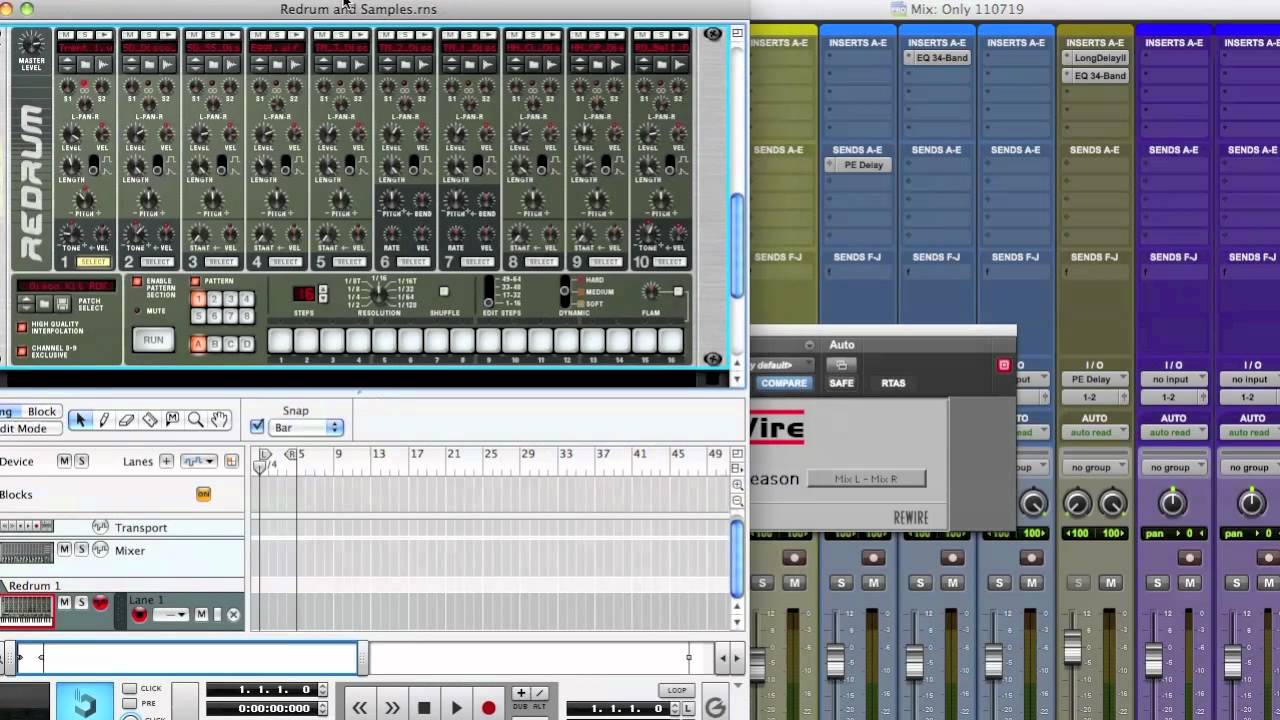This screenshot has width=1280, height=720.
Task: Add a new lane with Lanes plus icon
Action: 166,461
